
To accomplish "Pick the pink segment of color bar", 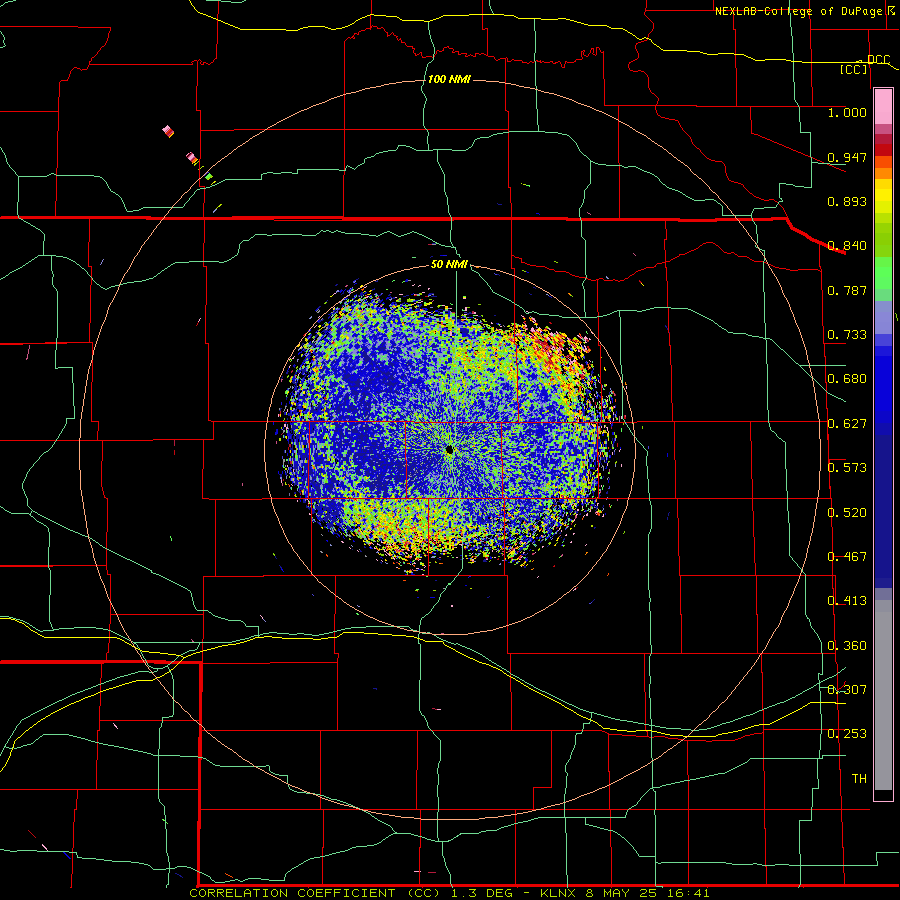I will tap(883, 107).
